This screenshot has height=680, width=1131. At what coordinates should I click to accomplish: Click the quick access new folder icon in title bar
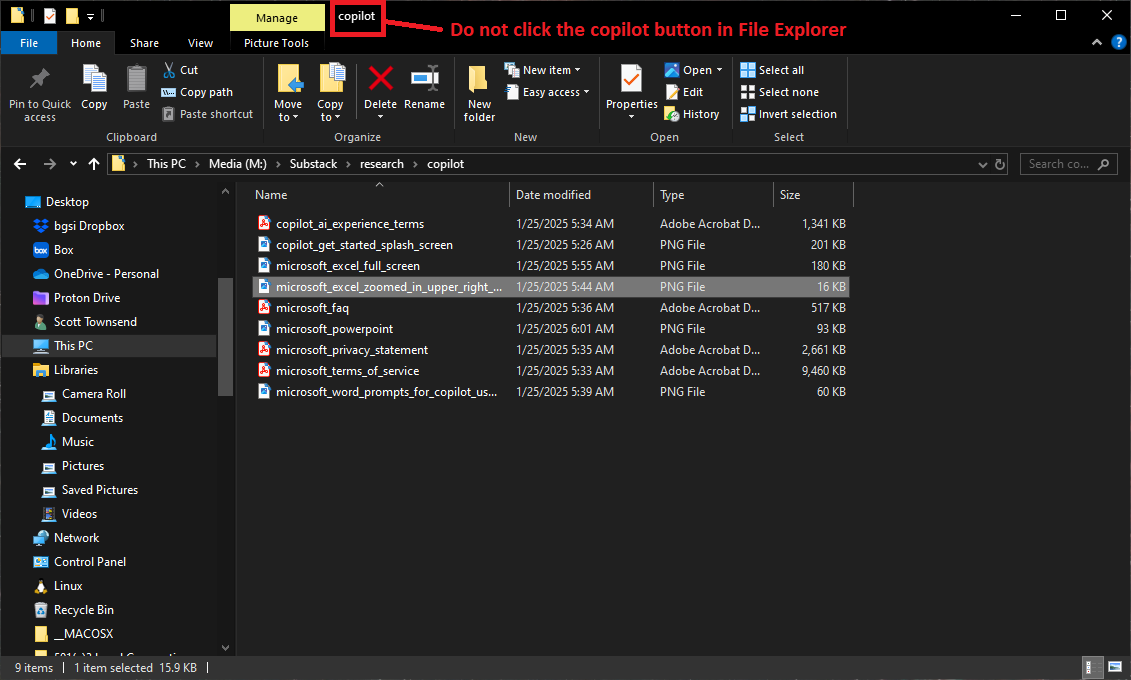coord(72,15)
